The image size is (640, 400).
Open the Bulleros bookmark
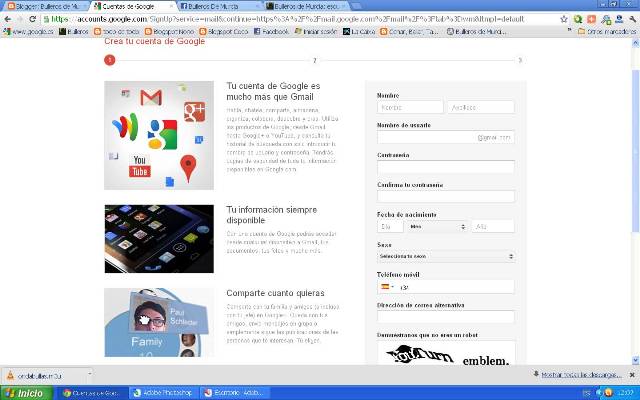pos(74,31)
